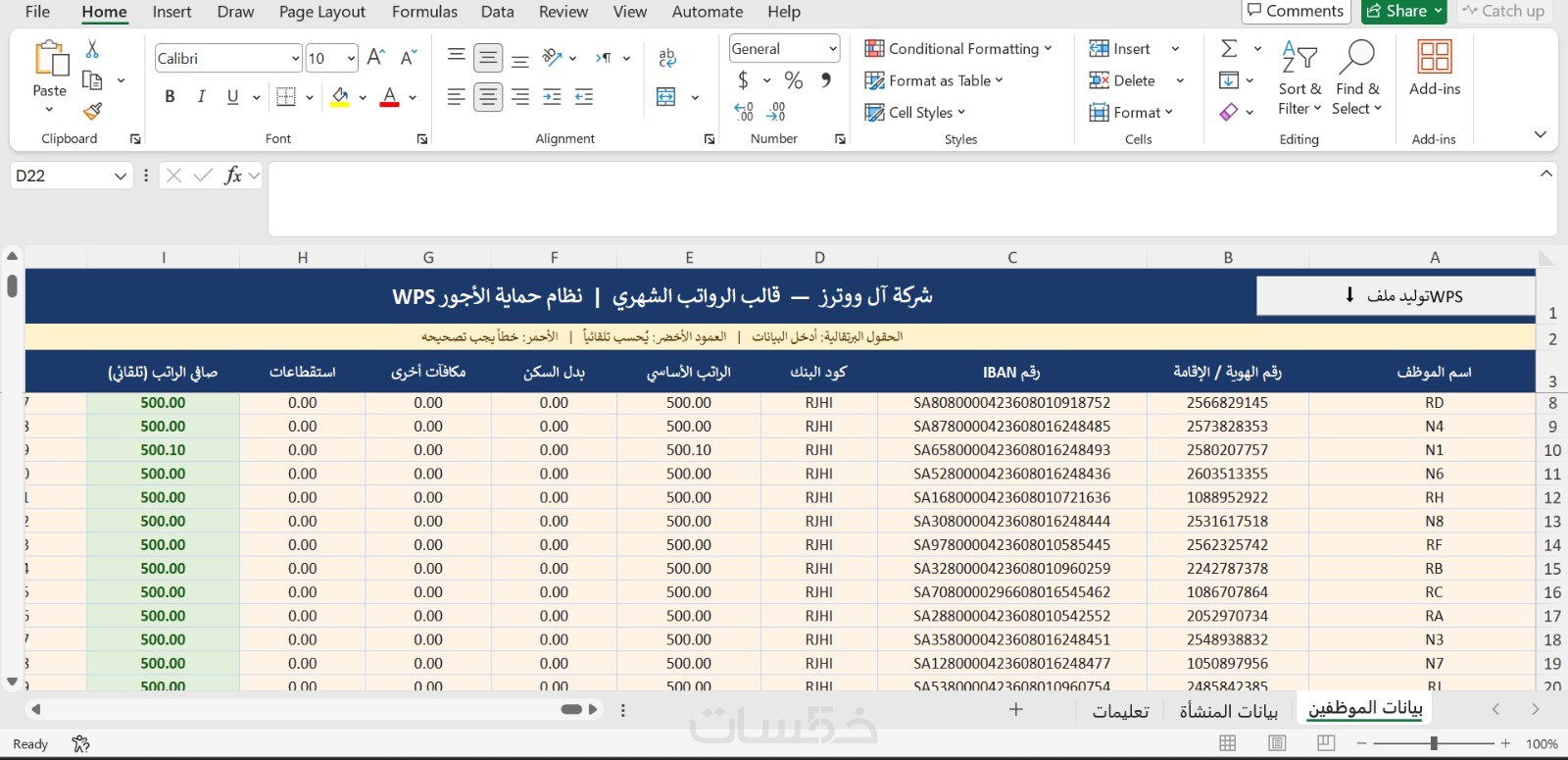Click the Merge and Center icon
Image resolution: width=1568 pixels, height=760 pixels.
tap(666, 96)
